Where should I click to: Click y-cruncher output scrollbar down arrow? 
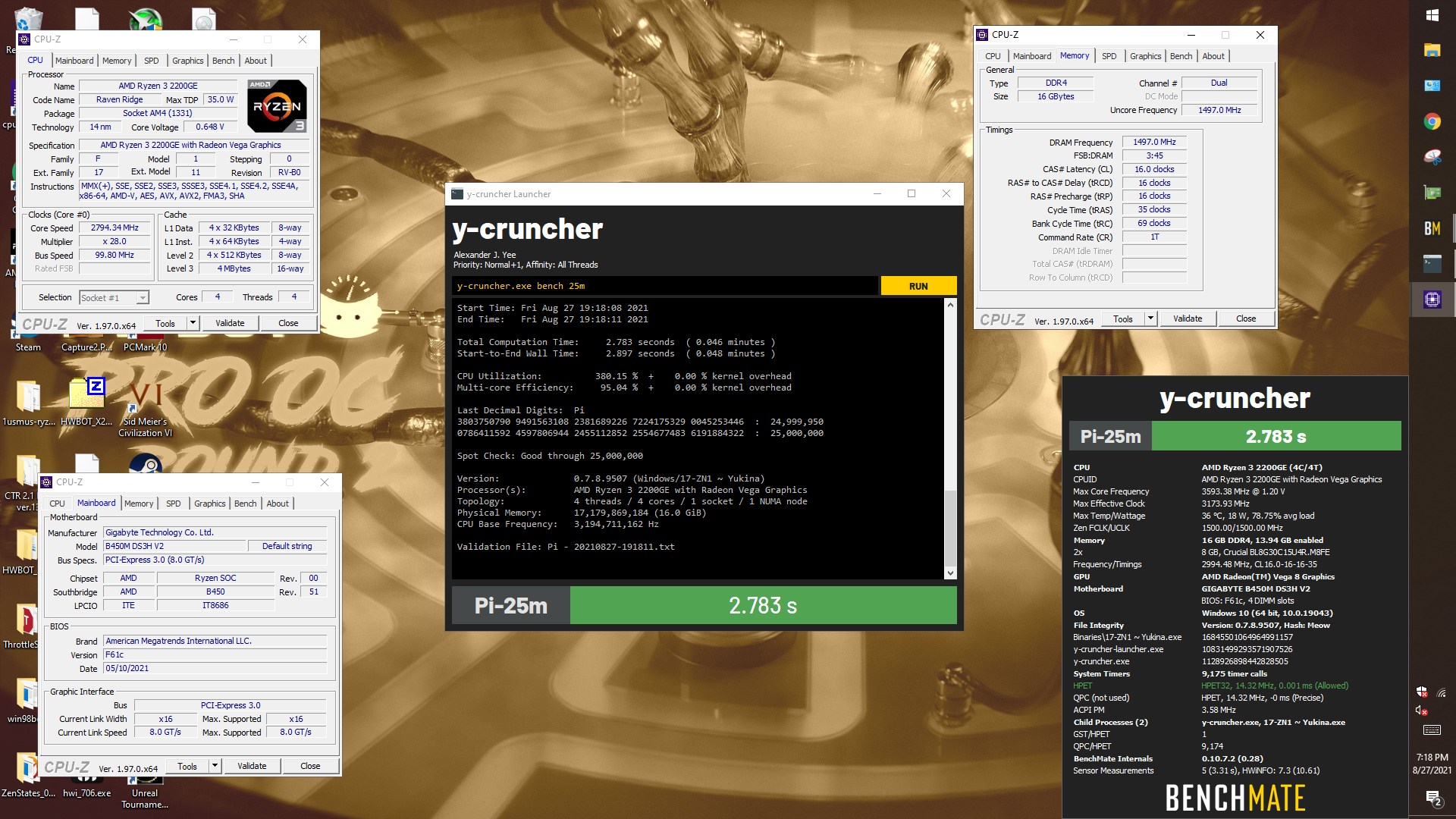(950, 573)
